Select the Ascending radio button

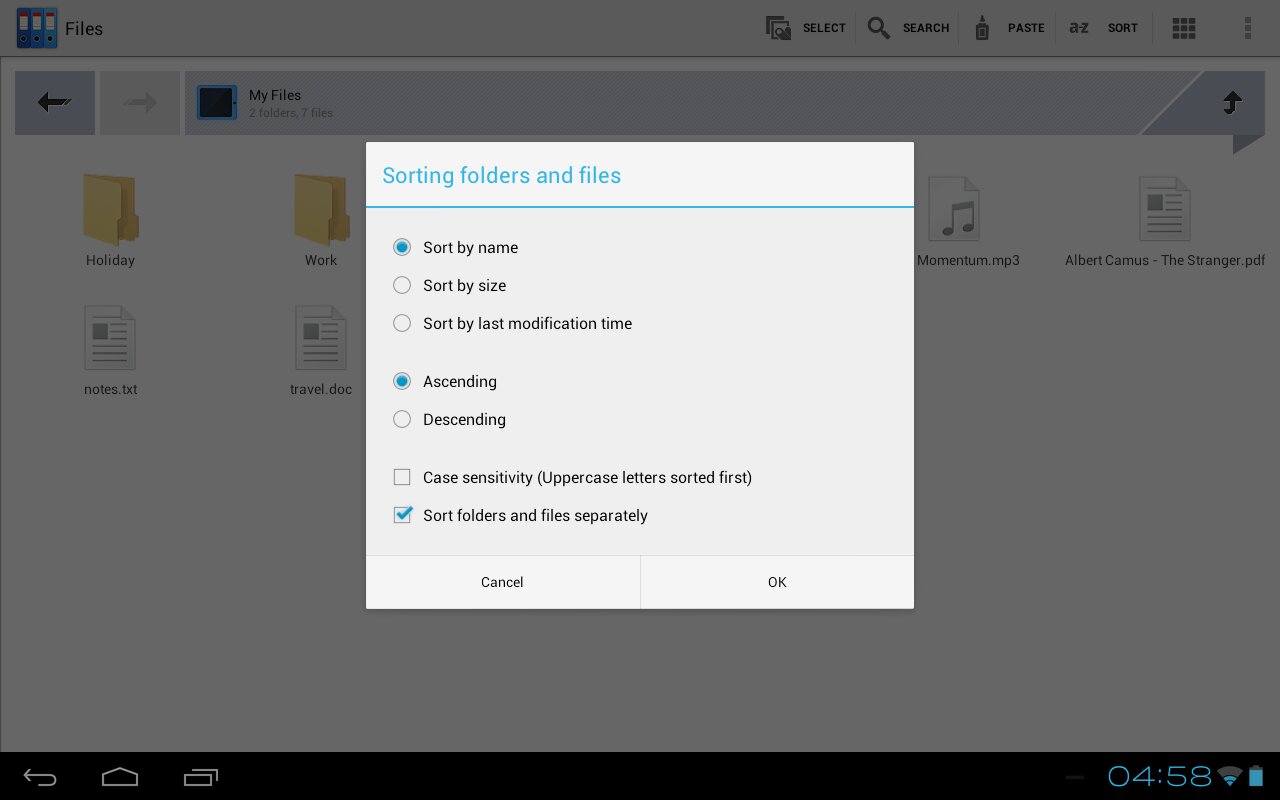[x=402, y=381]
